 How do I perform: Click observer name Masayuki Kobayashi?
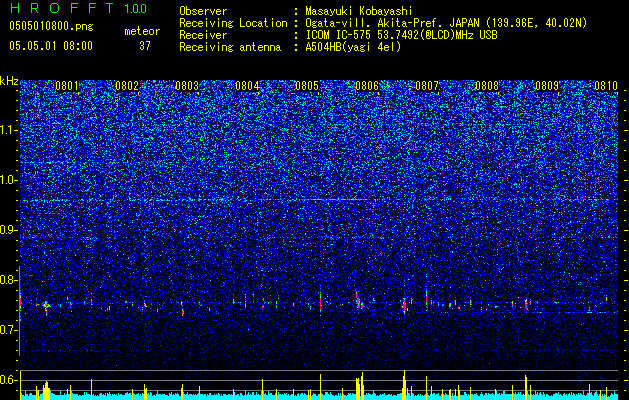[359, 11]
